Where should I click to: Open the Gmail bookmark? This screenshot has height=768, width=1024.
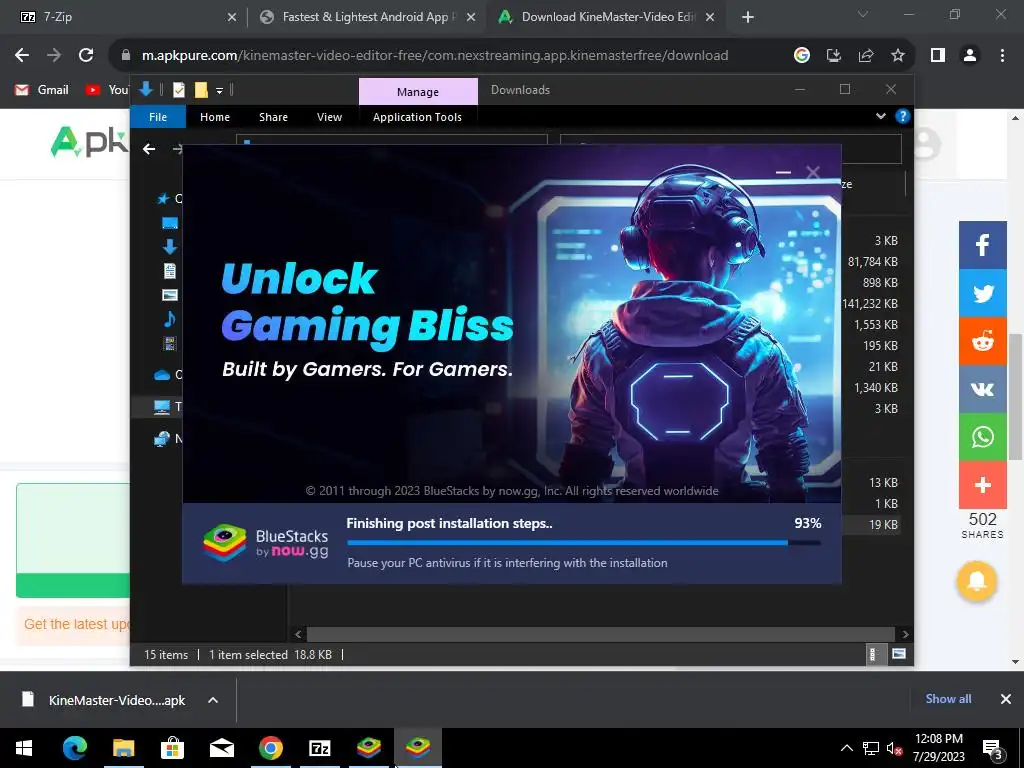click(x=42, y=90)
